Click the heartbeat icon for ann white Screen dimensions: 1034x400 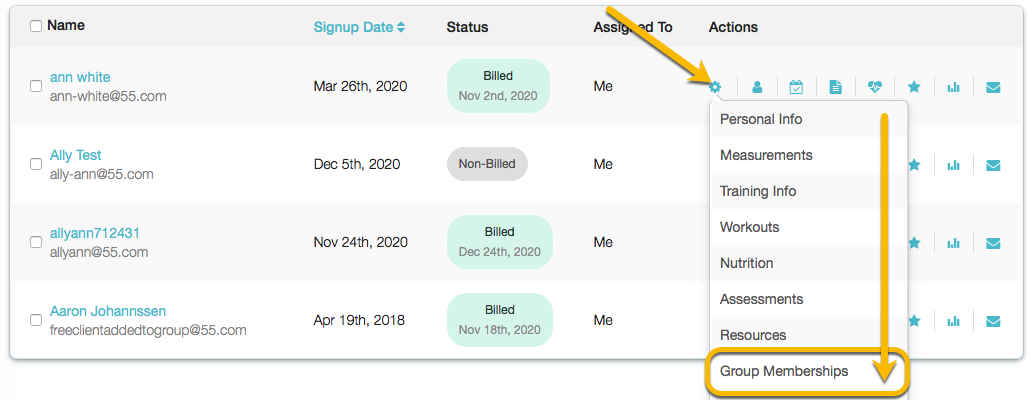tap(875, 87)
